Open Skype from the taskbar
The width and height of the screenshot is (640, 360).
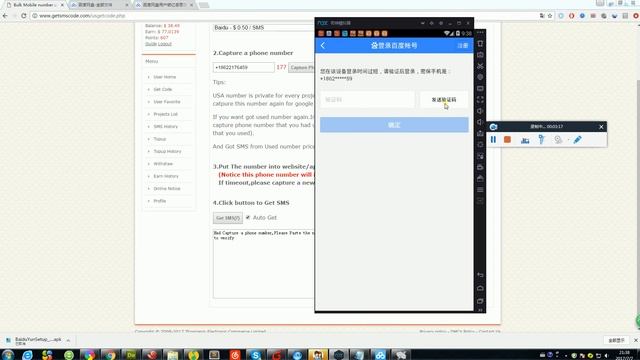(256, 355)
